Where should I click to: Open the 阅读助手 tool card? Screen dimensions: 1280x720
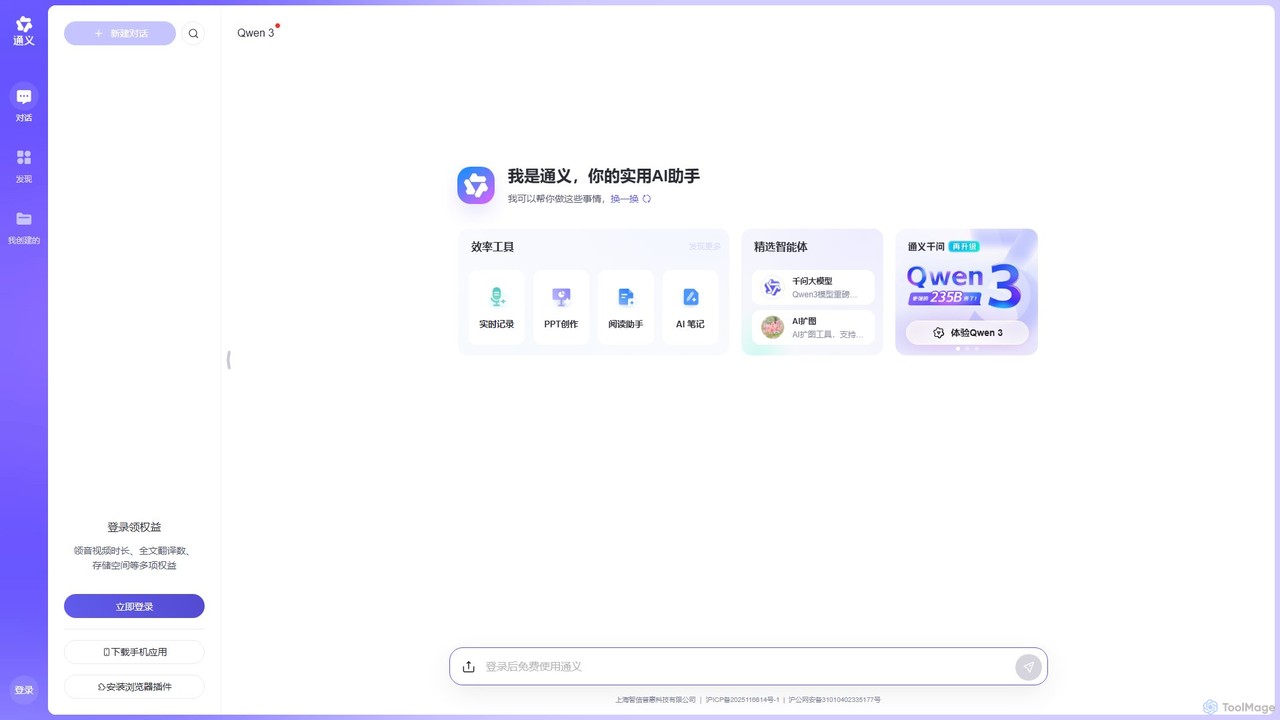626,308
